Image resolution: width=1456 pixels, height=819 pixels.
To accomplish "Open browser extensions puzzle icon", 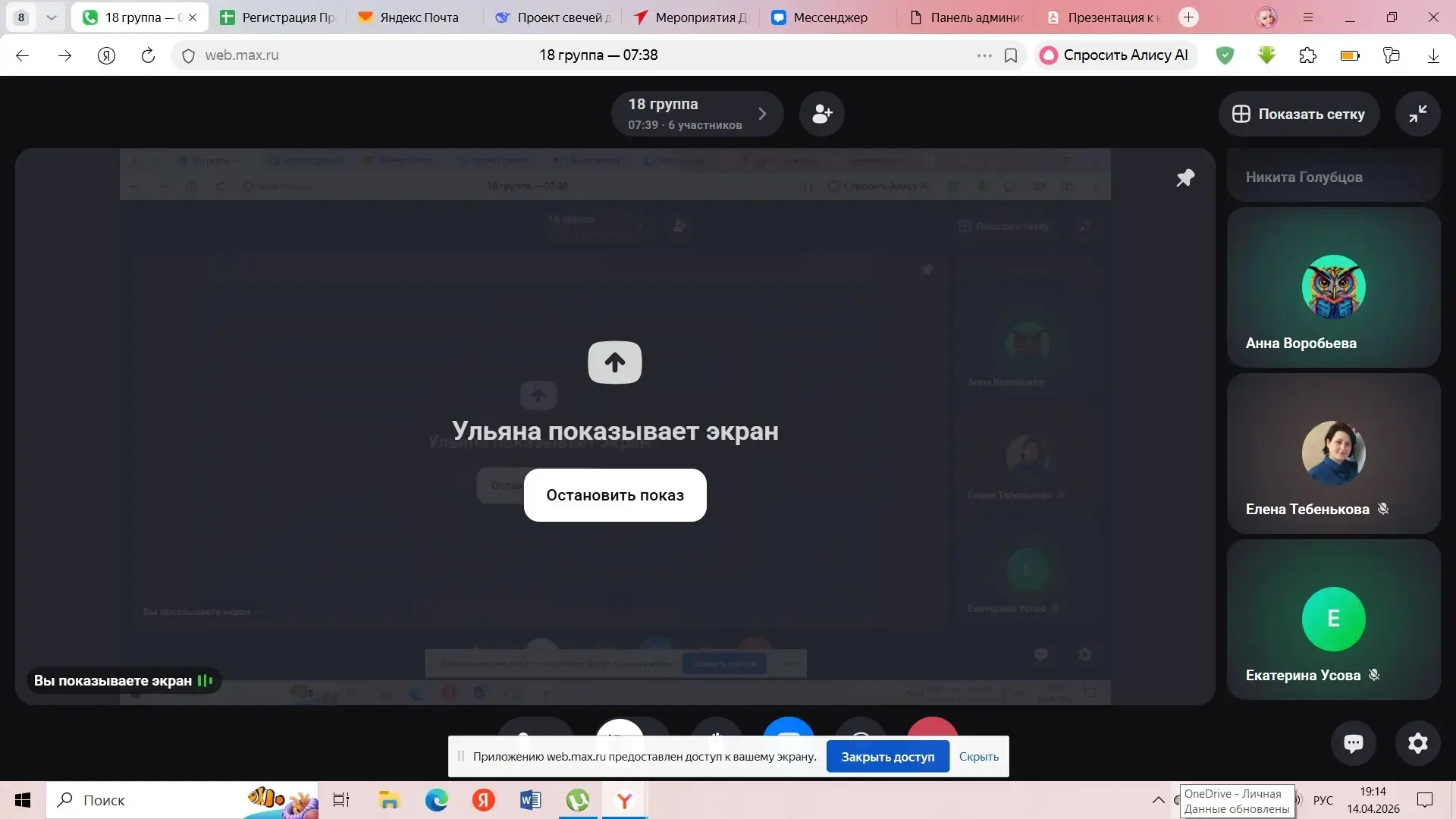I will (1308, 55).
